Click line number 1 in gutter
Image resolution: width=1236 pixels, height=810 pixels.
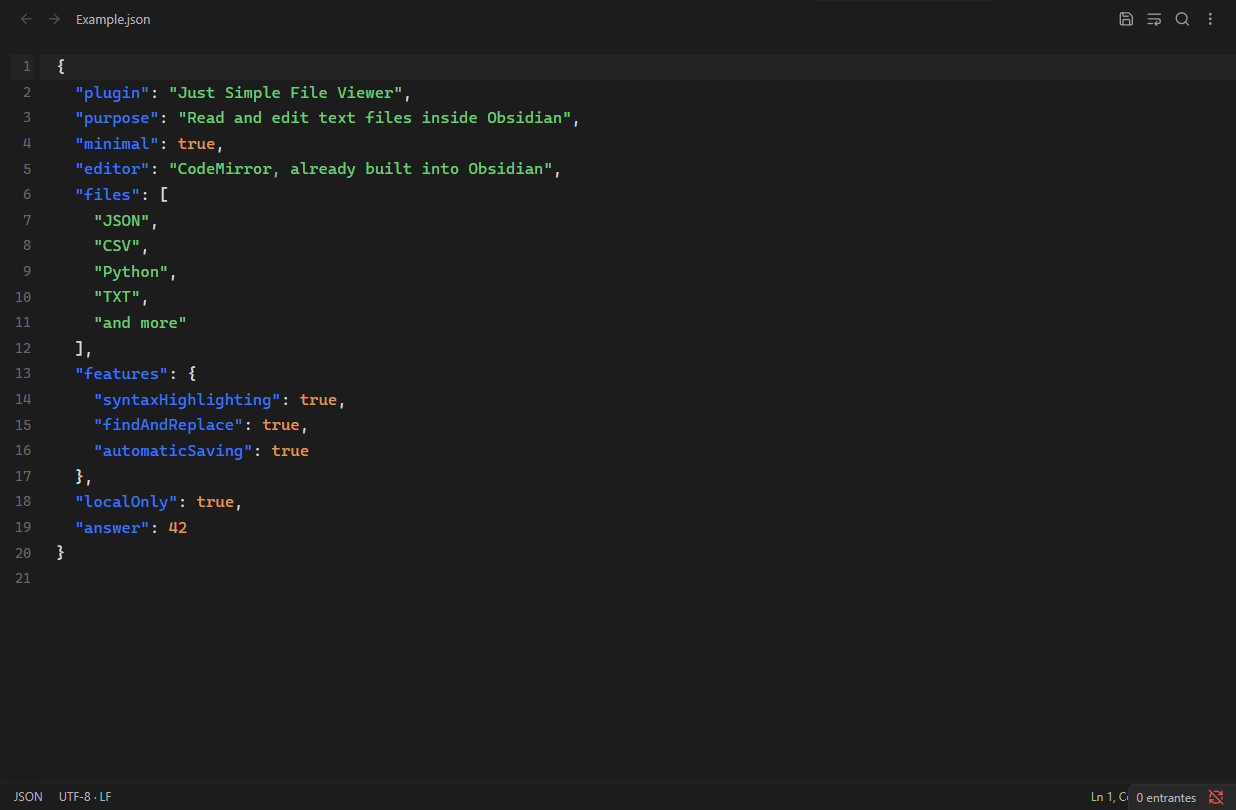point(27,67)
